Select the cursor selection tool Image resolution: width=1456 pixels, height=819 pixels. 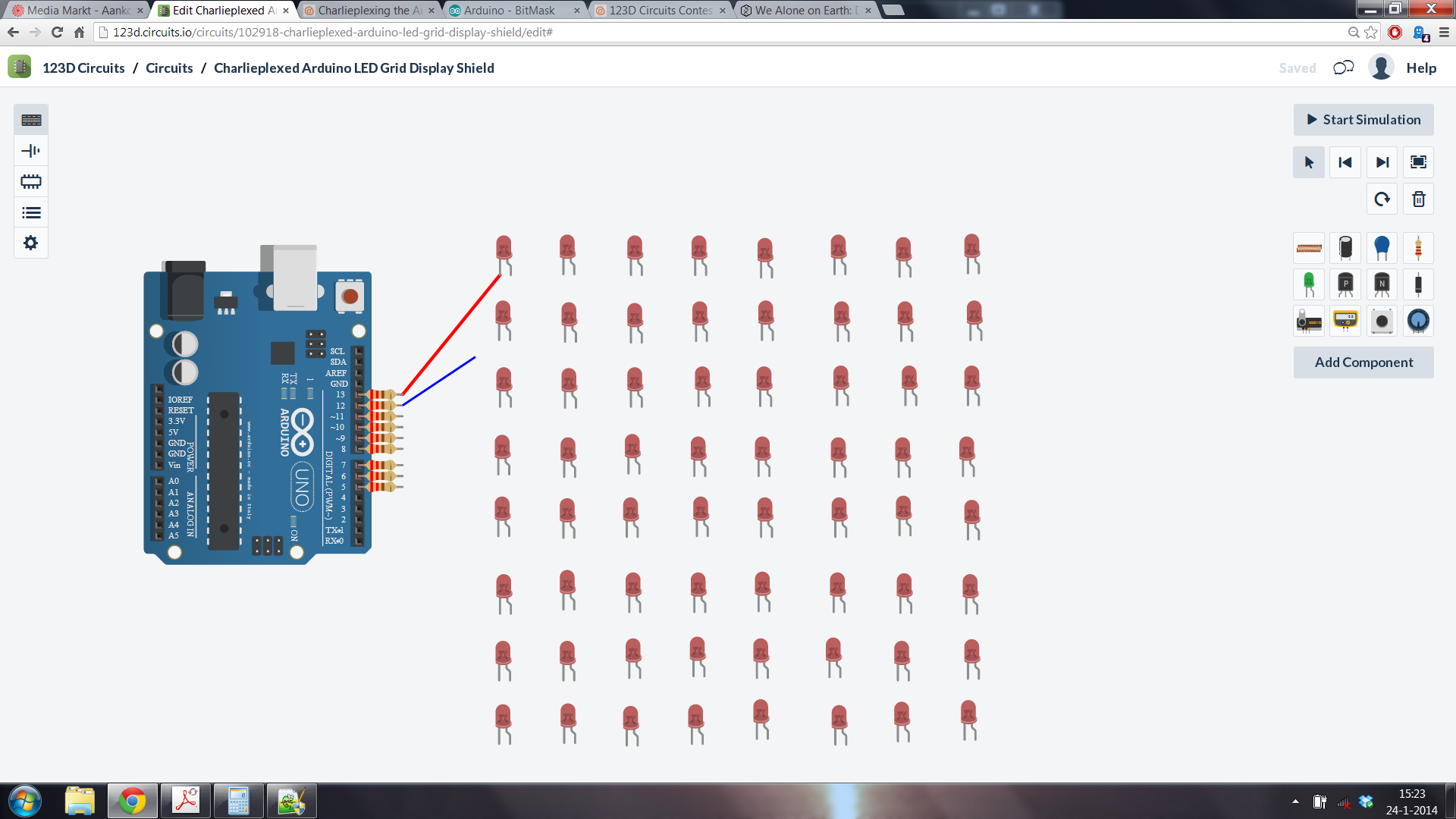coord(1308,162)
